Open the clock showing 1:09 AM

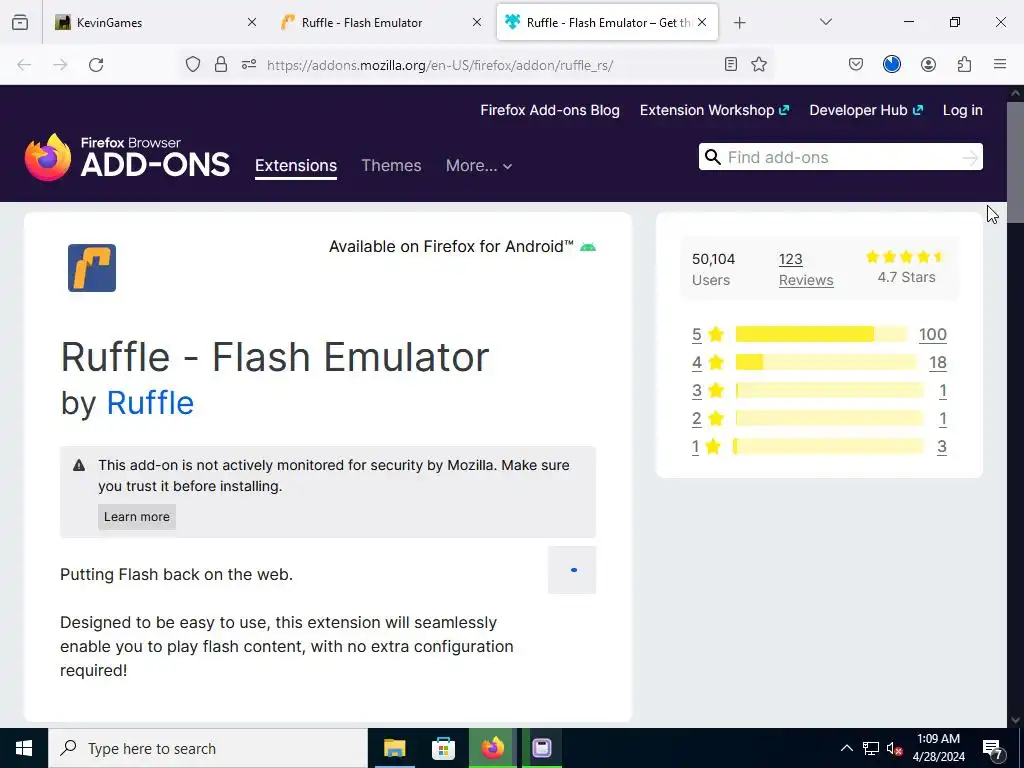click(x=938, y=748)
